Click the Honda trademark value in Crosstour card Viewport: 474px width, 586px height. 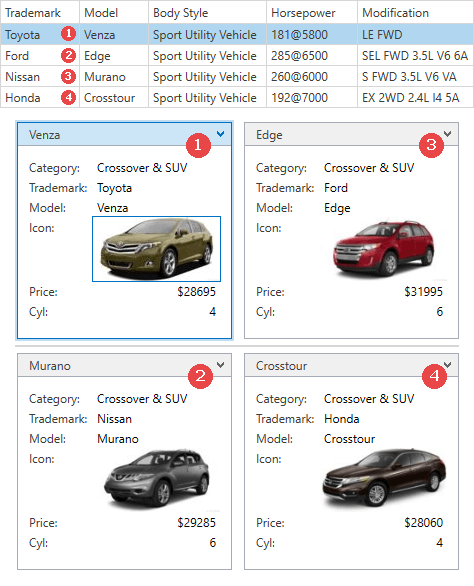[x=342, y=419]
